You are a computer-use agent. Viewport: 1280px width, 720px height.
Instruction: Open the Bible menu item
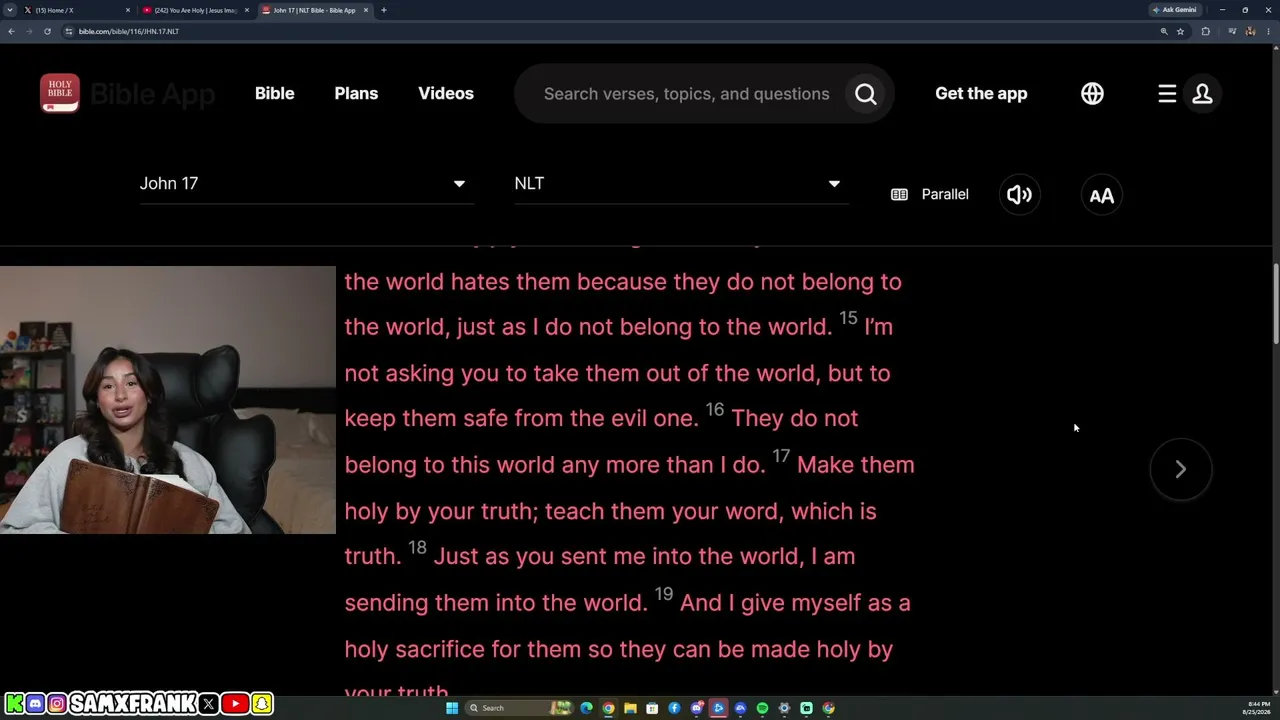pyautogui.click(x=274, y=93)
